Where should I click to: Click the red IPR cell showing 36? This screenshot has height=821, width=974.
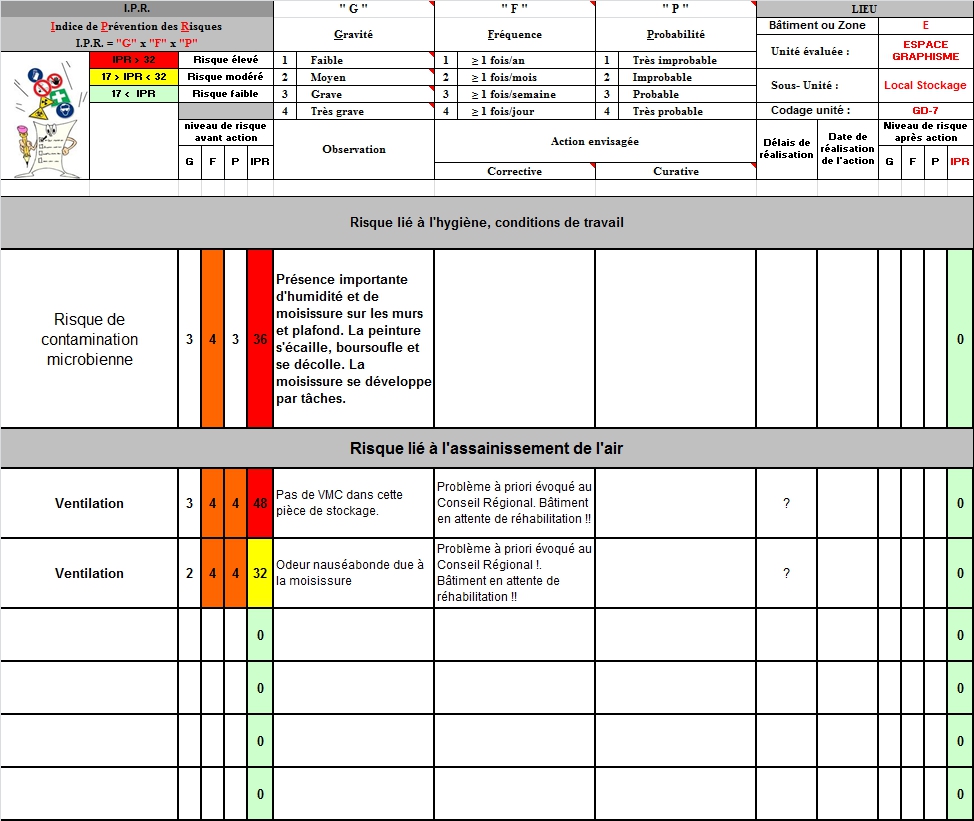pos(260,339)
